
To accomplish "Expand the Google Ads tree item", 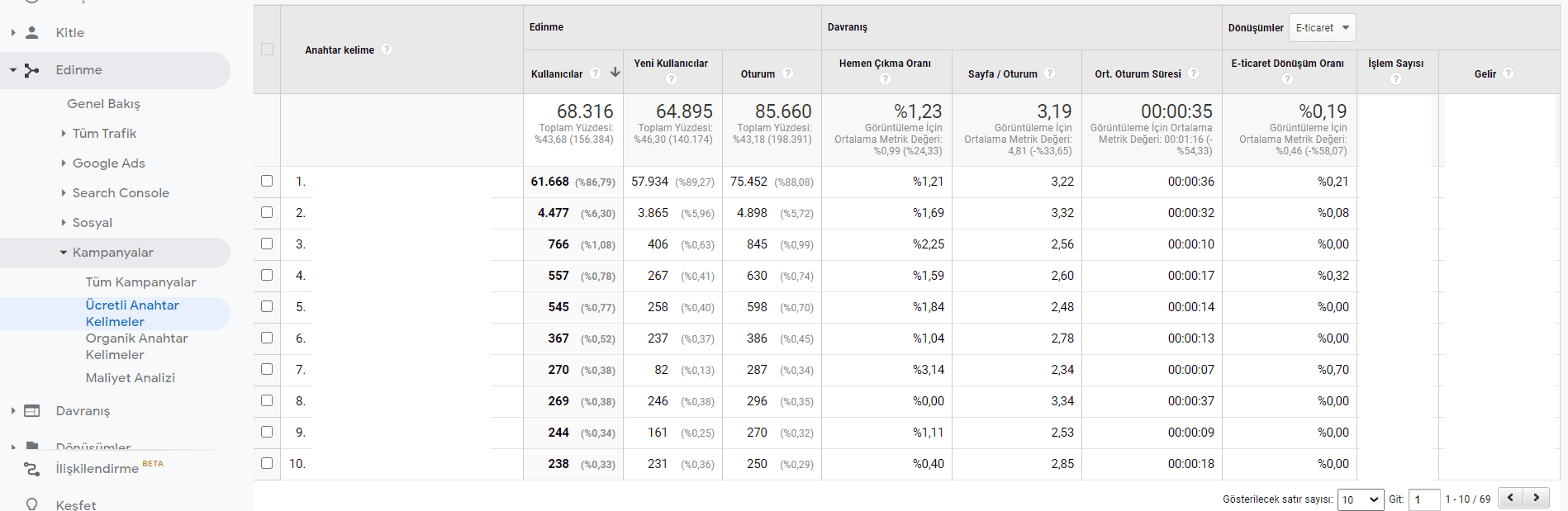I will pos(64,163).
